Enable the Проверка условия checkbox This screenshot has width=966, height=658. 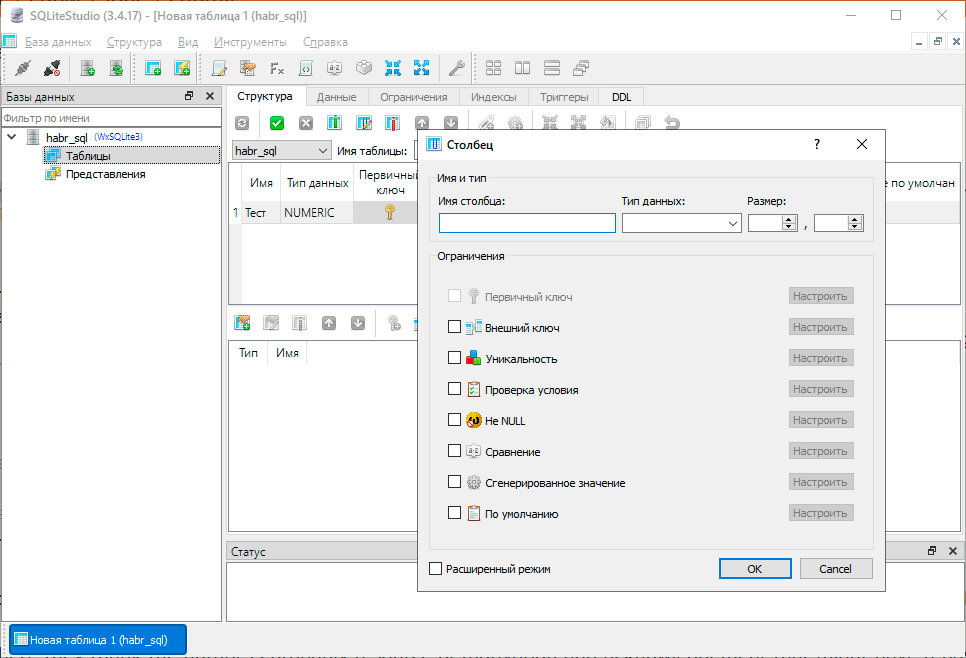[454, 389]
